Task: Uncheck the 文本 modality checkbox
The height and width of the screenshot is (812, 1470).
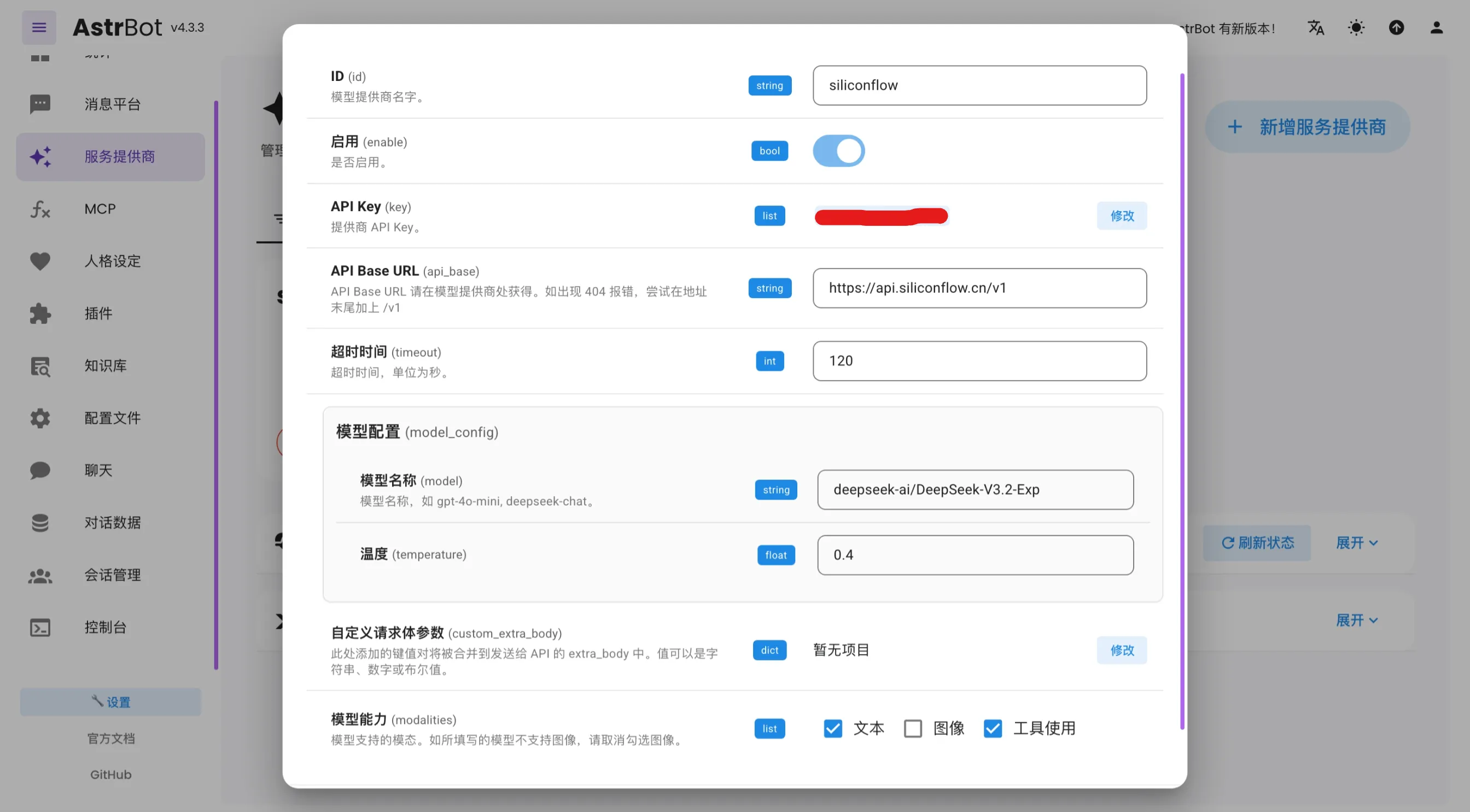Action: point(832,728)
